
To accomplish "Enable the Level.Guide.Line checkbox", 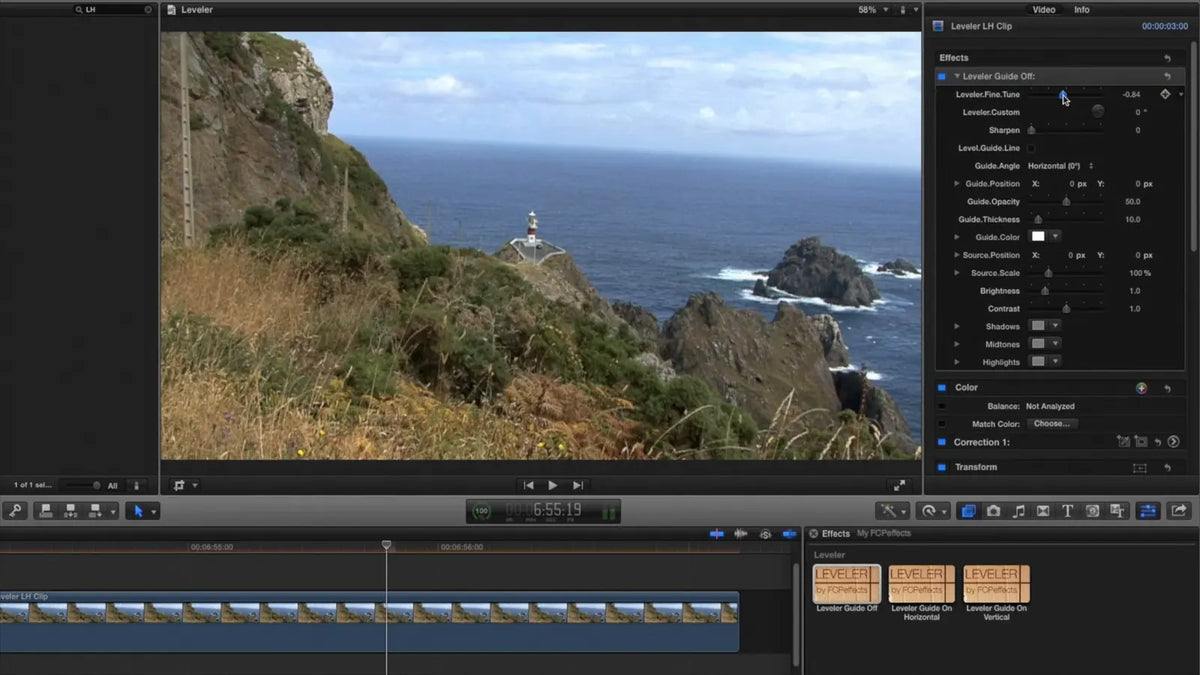I will coord(1032,148).
